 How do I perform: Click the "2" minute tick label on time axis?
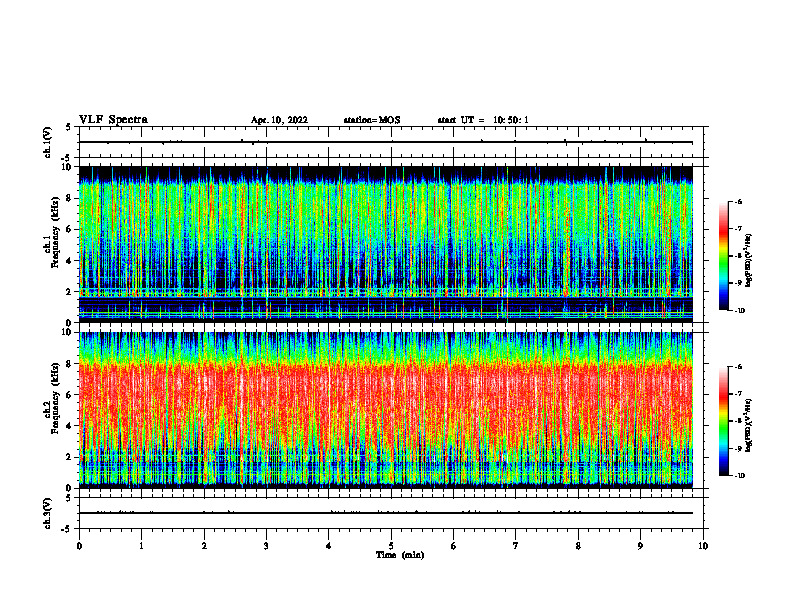[204, 546]
